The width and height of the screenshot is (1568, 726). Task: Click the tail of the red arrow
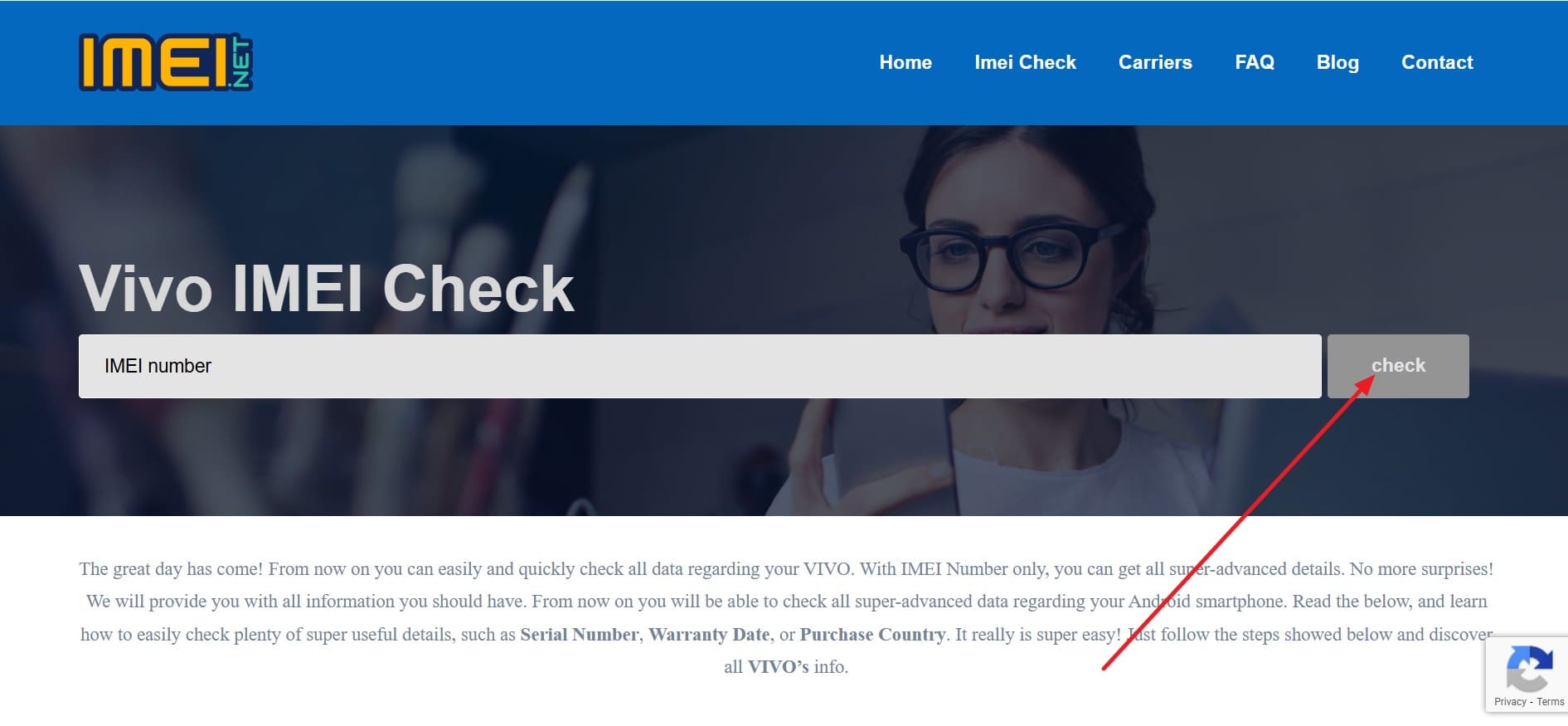pos(1104,668)
